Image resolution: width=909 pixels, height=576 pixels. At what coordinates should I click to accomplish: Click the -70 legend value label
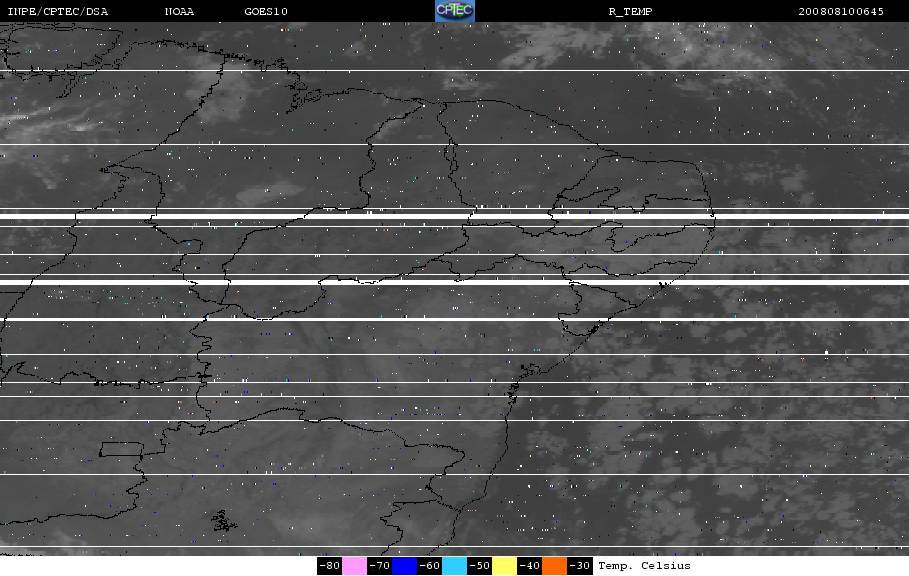[x=379, y=566]
